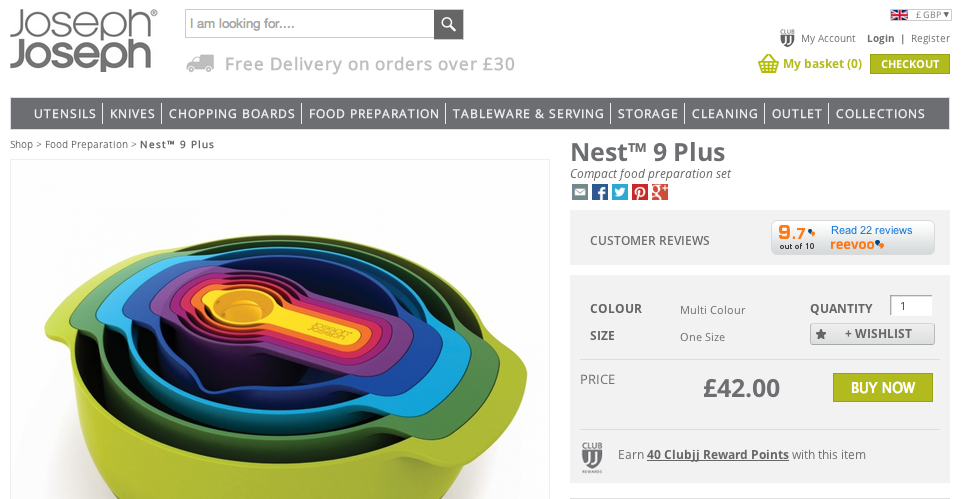
Task: Open the GBP currency dropdown
Action: (920, 14)
